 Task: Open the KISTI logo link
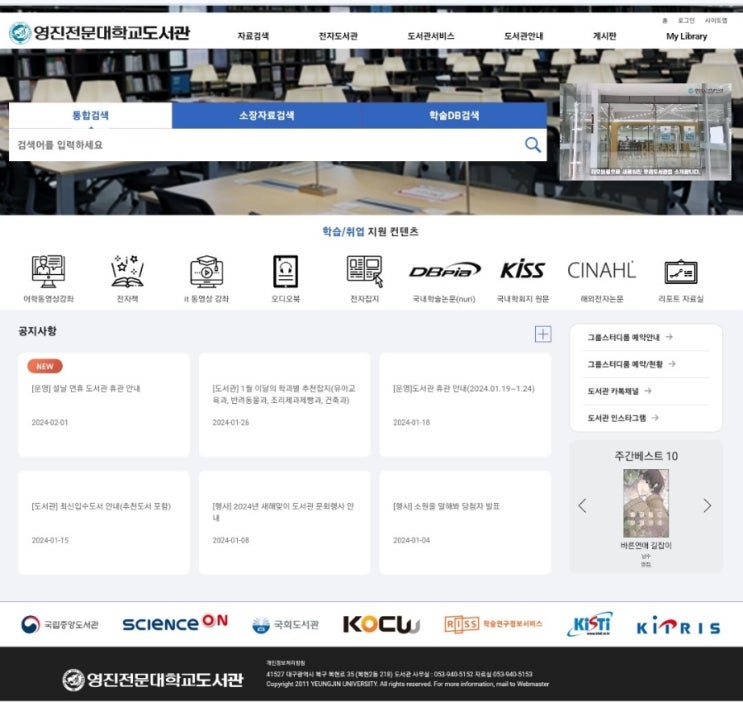[590, 624]
